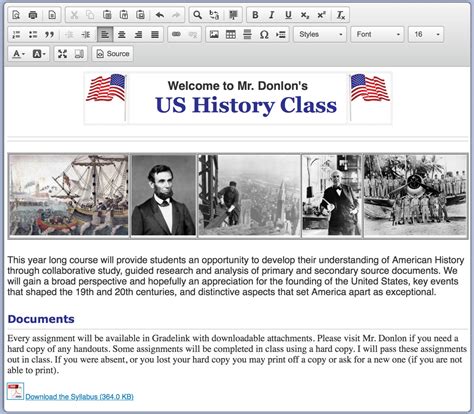Justify the text alignment
The height and width of the screenshot is (414, 474).
[155, 34]
